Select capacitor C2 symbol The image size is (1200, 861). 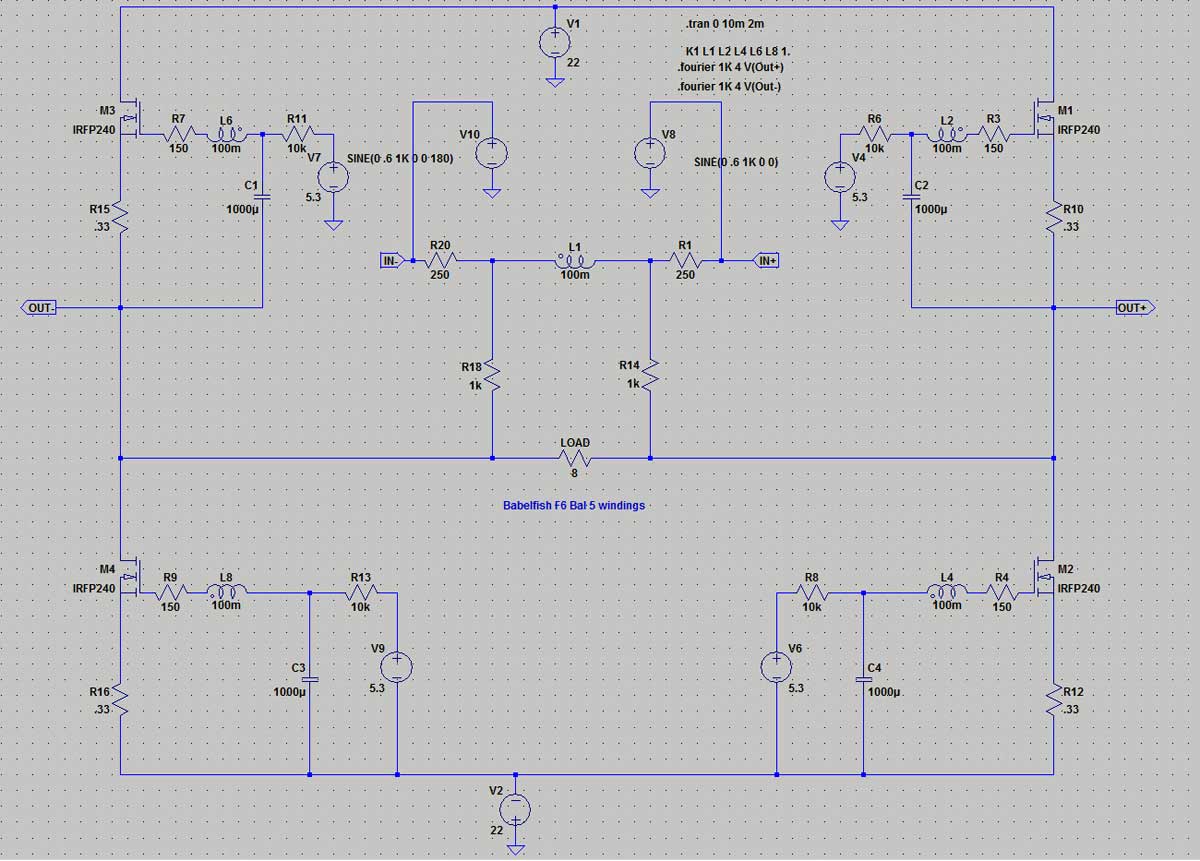(911, 197)
